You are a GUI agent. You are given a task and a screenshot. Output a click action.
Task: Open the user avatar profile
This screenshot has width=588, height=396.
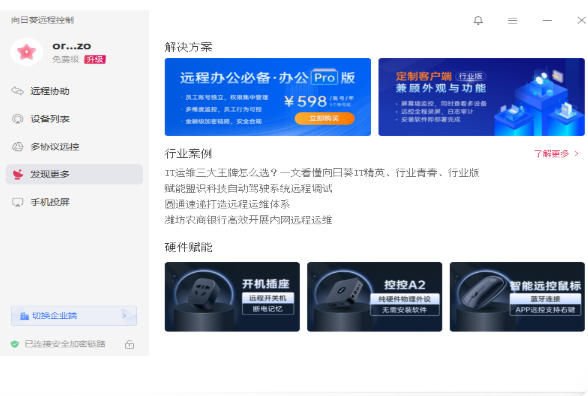tap(26, 52)
